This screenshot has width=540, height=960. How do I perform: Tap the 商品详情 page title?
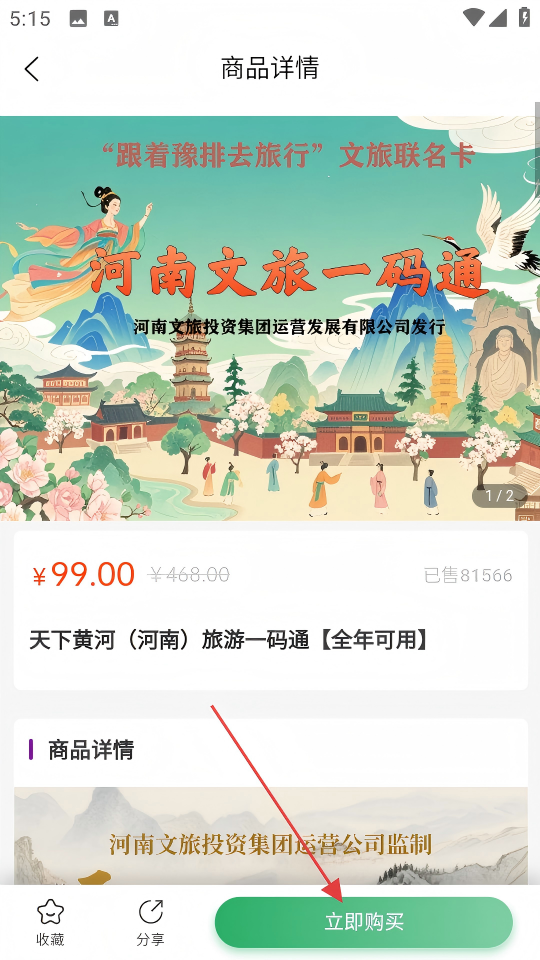[x=270, y=68]
